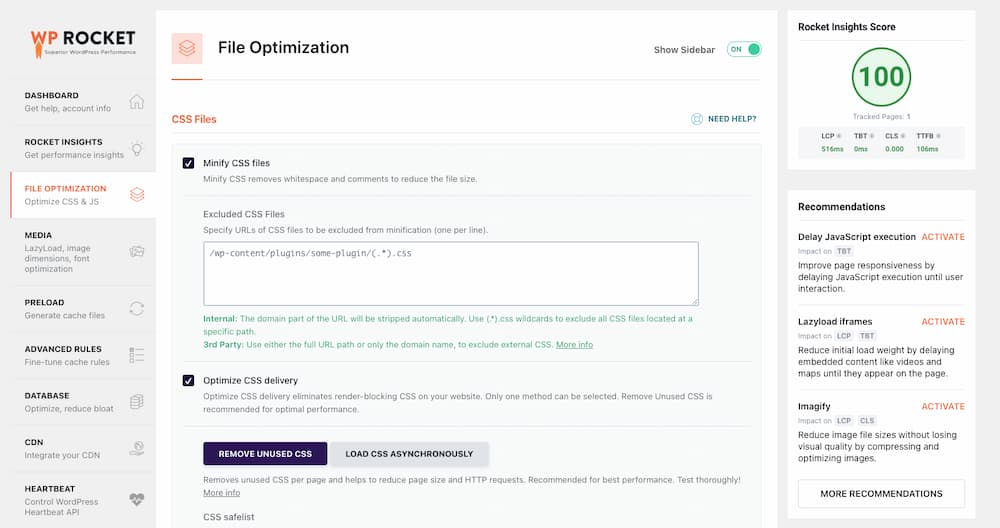The height and width of the screenshot is (528, 1000).
Task: Click the LCP tag under Imagify
Action: click(x=844, y=421)
